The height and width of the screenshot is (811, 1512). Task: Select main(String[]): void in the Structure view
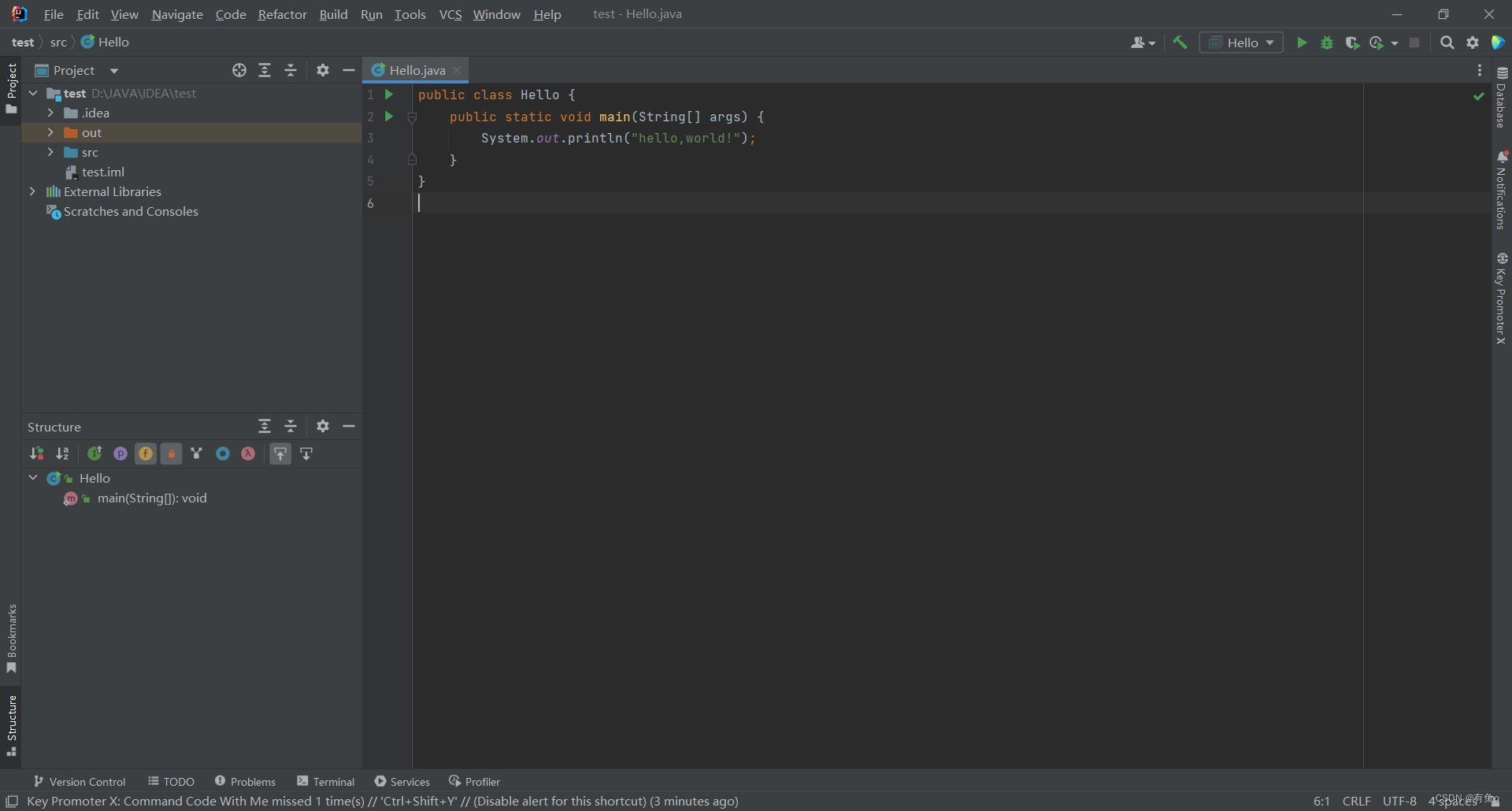click(x=151, y=498)
